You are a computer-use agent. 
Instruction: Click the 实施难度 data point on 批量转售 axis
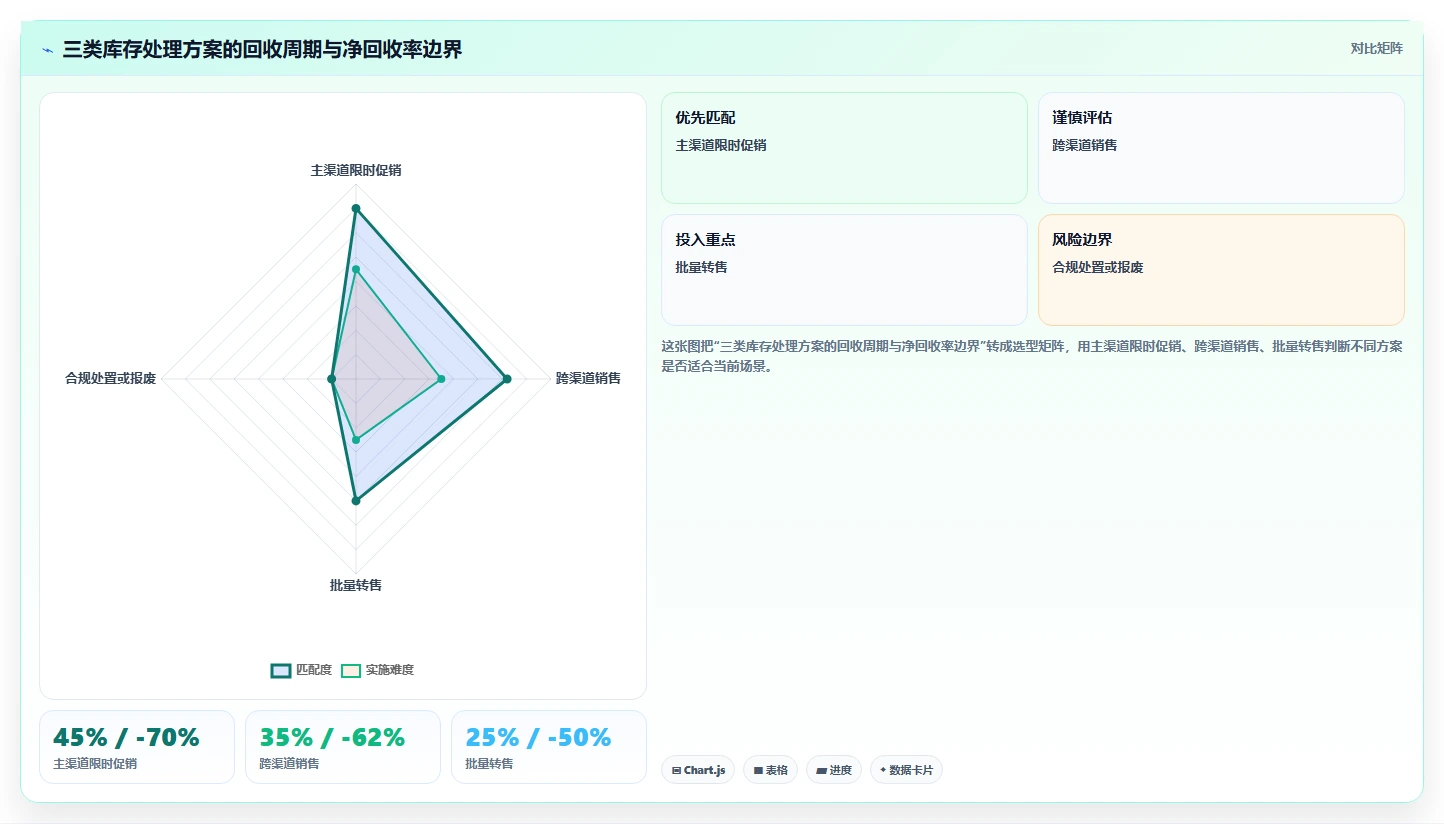coord(356,440)
